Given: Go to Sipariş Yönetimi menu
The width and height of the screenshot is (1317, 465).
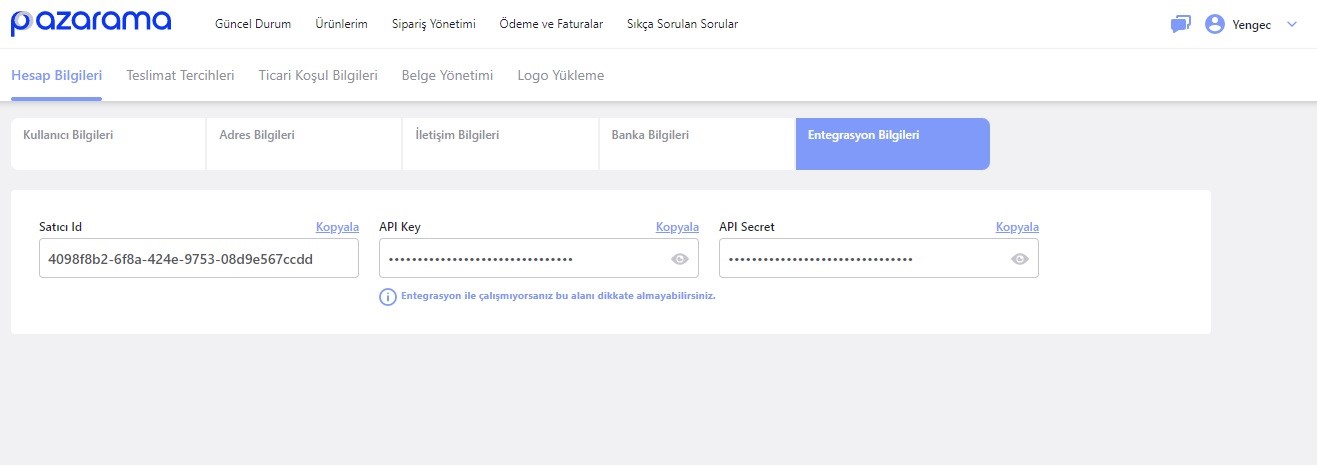Looking at the screenshot, I should 433,24.
